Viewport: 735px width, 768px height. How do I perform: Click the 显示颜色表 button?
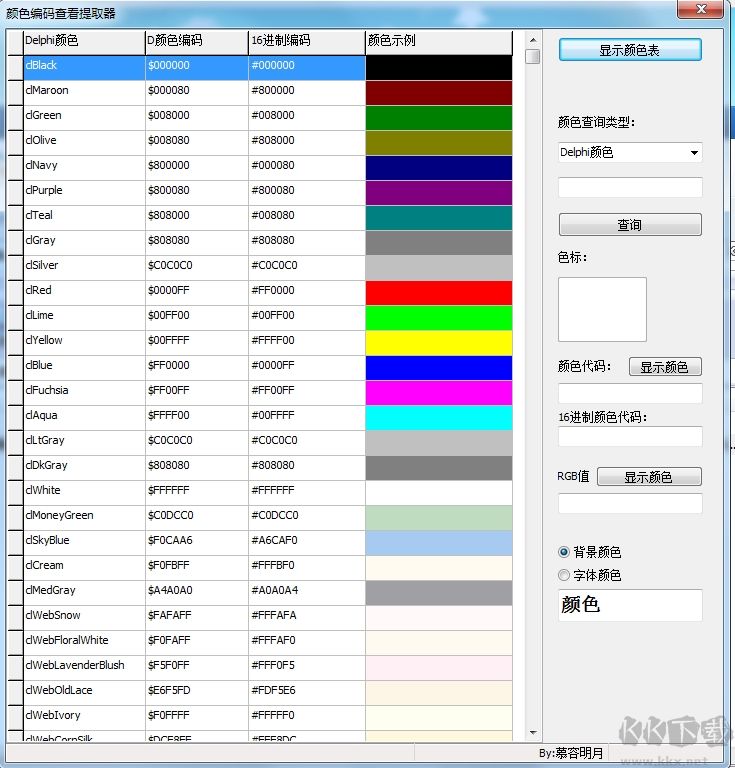click(x=629, y=50)
